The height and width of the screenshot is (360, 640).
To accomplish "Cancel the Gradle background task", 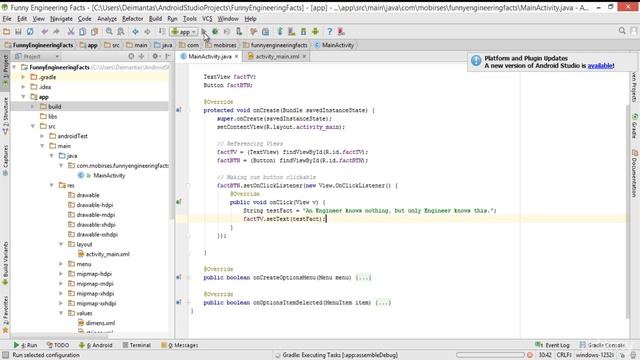I will pos(530,355).
